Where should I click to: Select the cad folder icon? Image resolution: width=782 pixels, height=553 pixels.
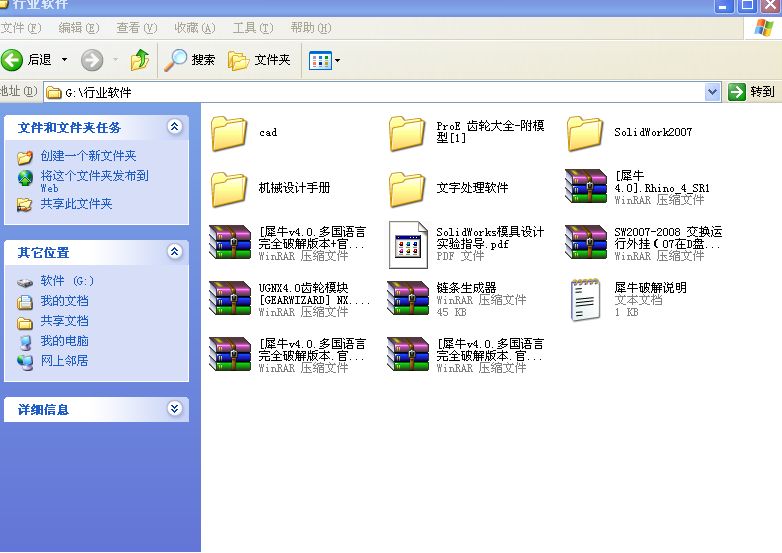[x=229, y=133]
